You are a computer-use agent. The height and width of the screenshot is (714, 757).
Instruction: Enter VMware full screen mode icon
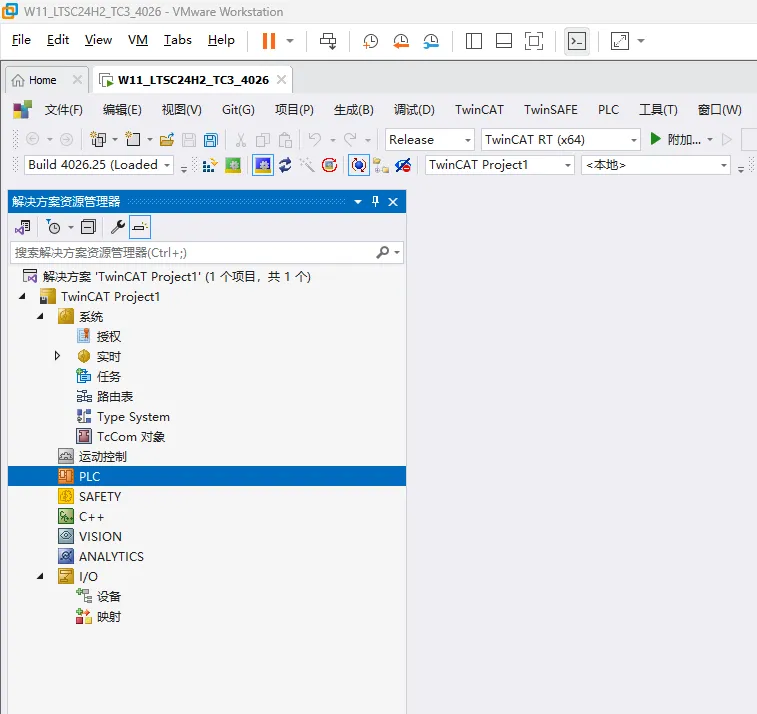coord(620,41)
